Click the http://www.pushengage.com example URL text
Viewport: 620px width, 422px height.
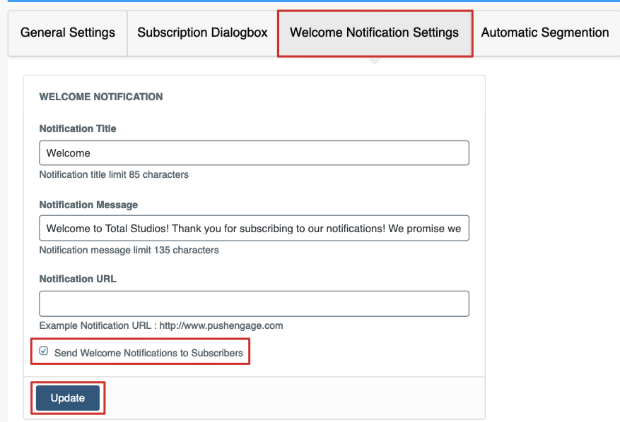point(221,325)
